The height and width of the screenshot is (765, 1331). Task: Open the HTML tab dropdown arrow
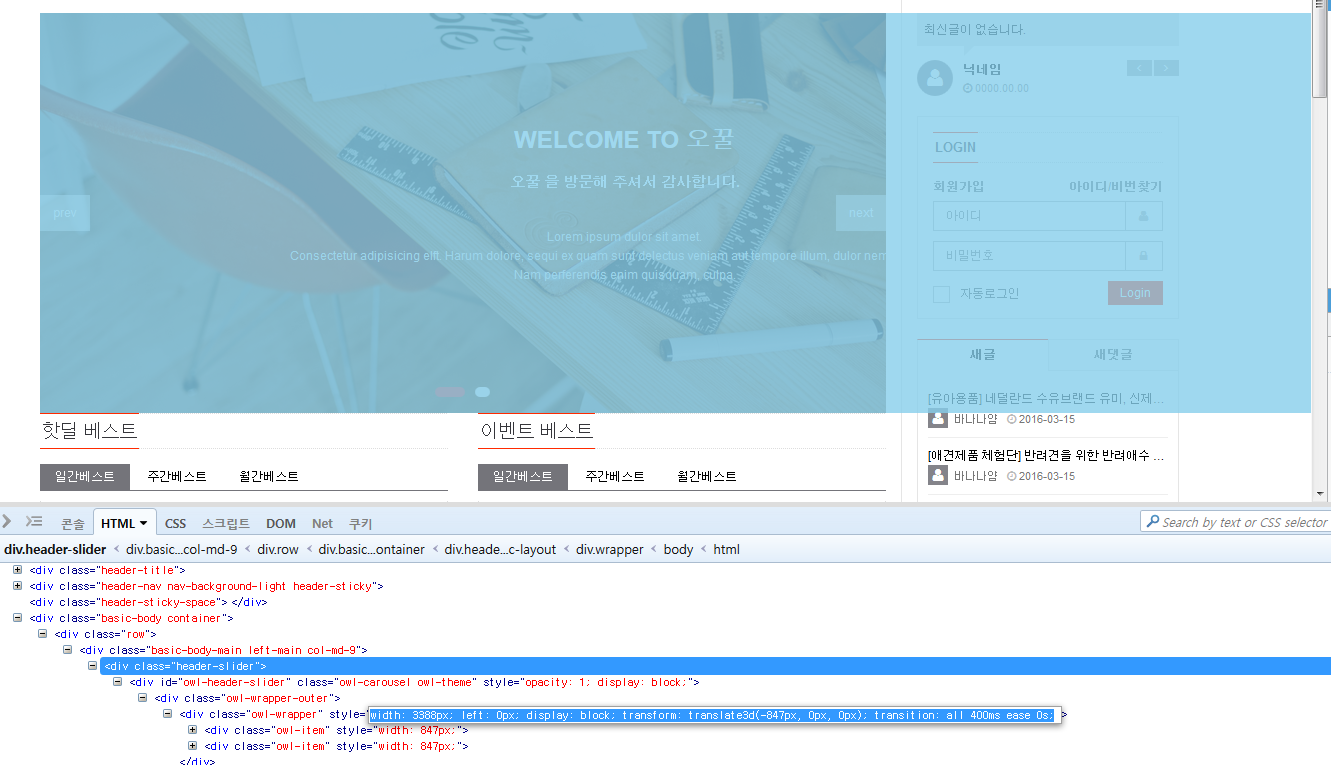pyautogui.click(x=143, y=523)
